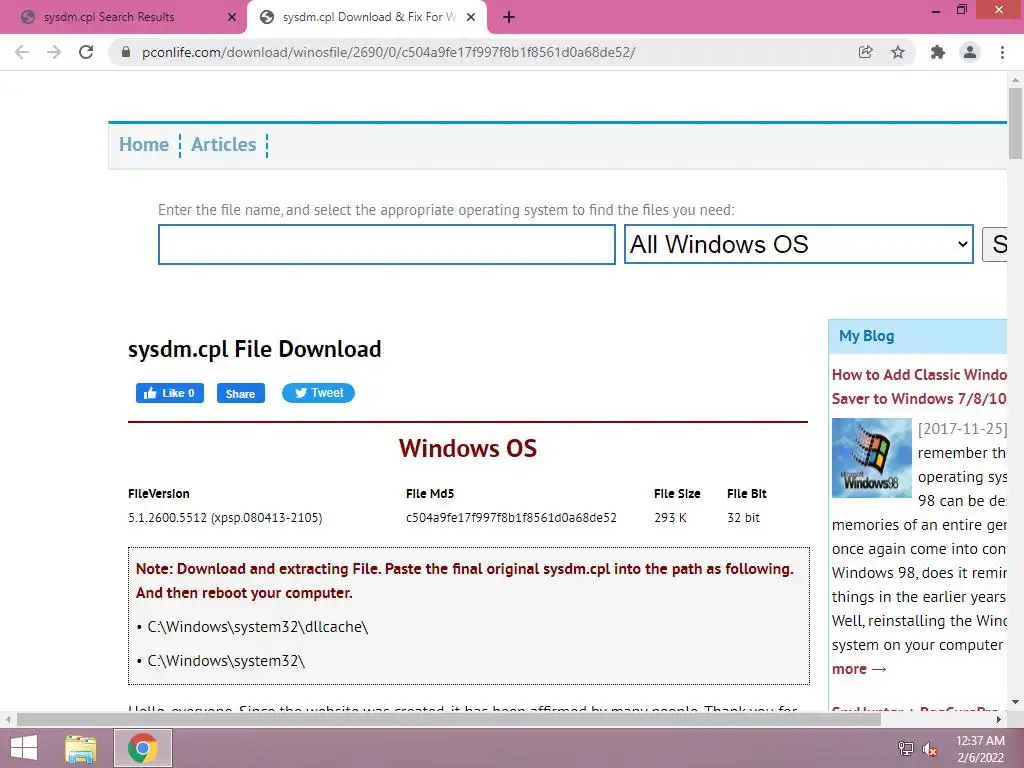Reload the current page
Image resolution: width=1024 pixels, height=768 pixels.
[x=86, y=52]
